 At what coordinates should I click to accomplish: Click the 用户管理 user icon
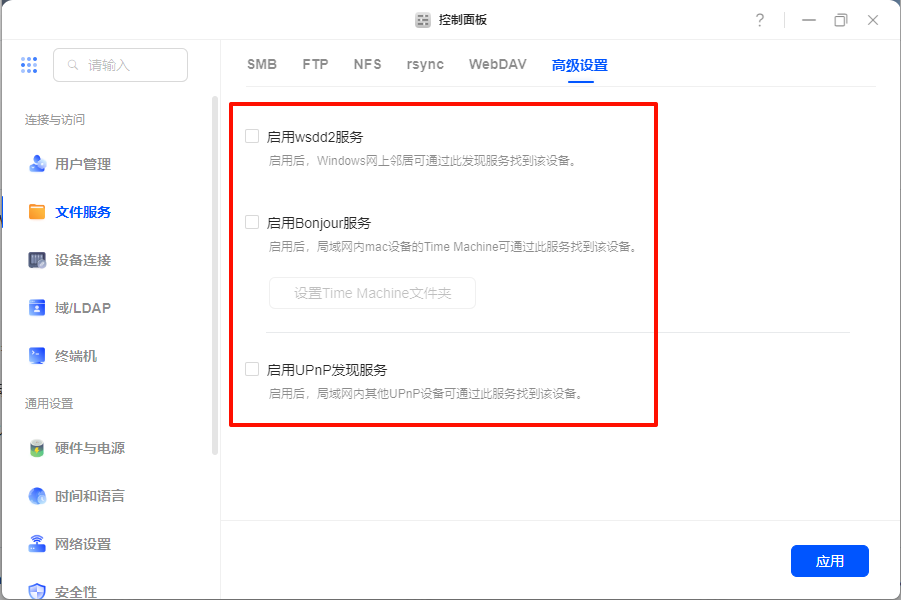[37, 164]
